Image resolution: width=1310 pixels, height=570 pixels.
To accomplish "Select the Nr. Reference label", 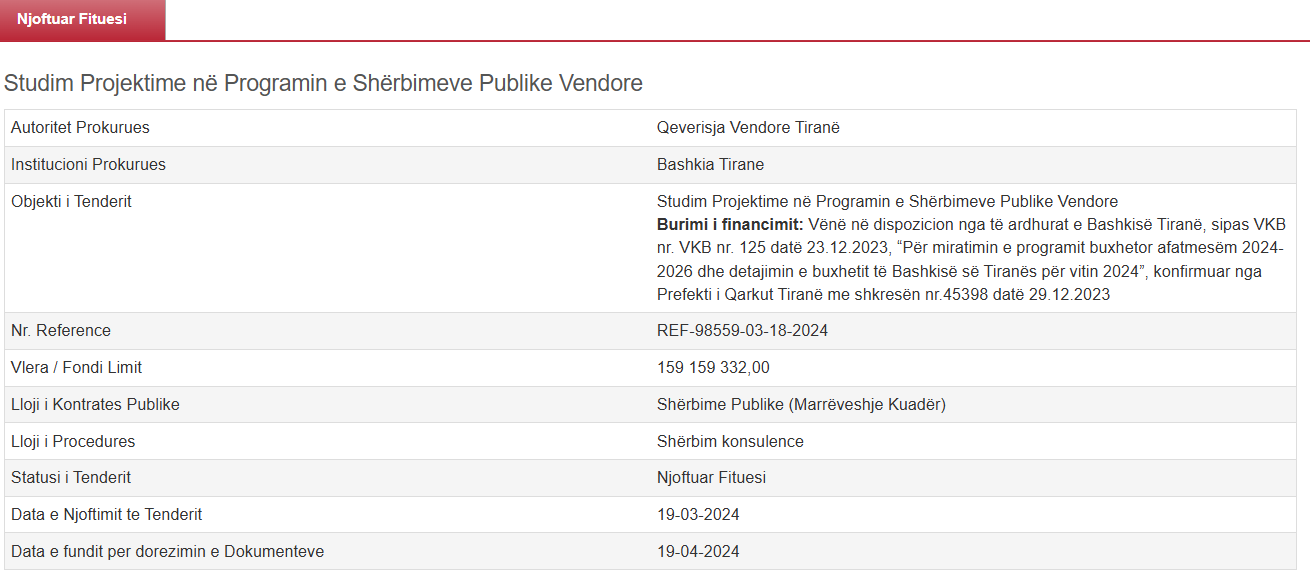I will click(x=61, y=331).
